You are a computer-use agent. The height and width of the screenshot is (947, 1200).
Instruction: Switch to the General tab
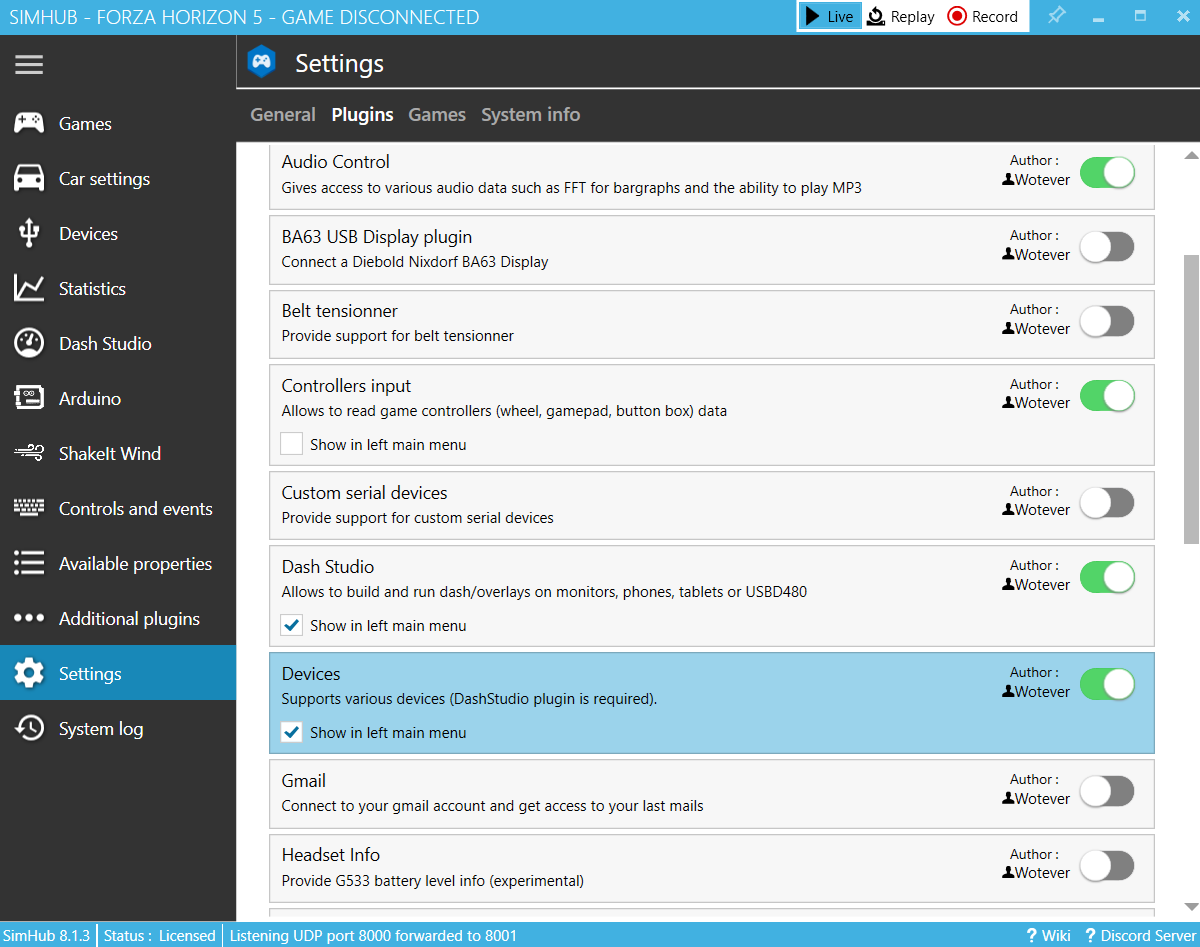(282, 115)
